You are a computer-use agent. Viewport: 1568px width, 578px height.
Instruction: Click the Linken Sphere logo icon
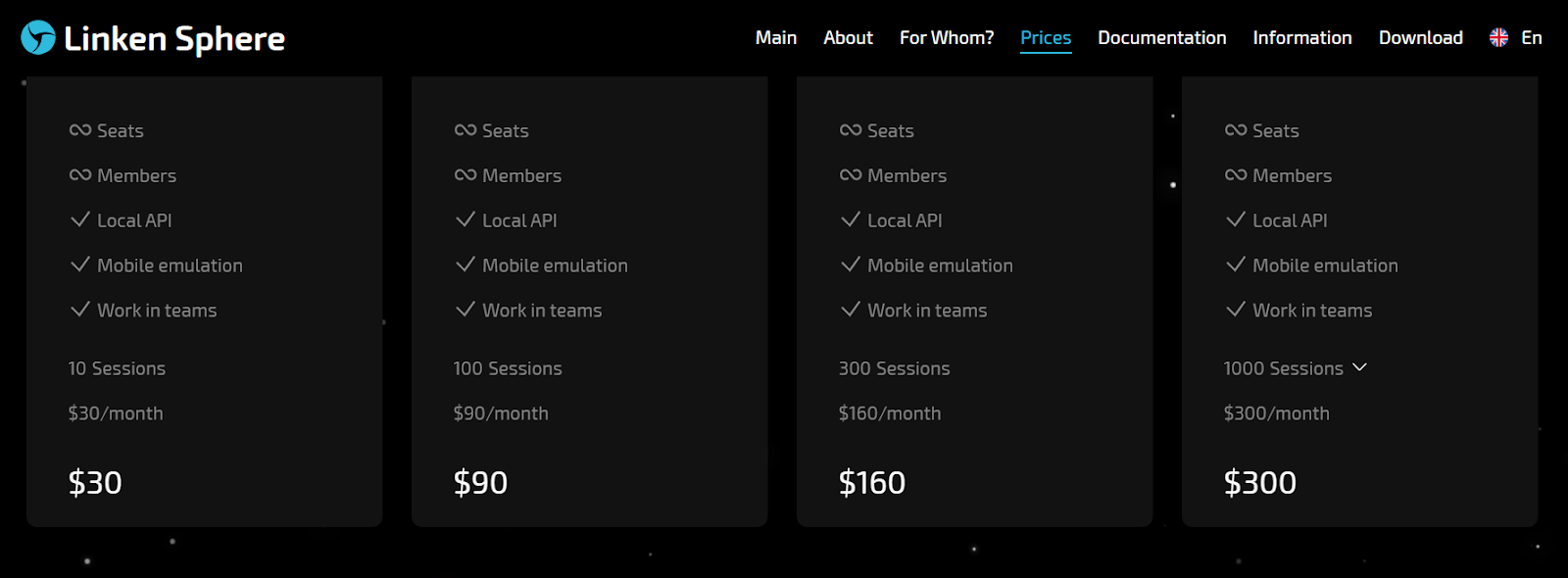(x=38, y=37)
